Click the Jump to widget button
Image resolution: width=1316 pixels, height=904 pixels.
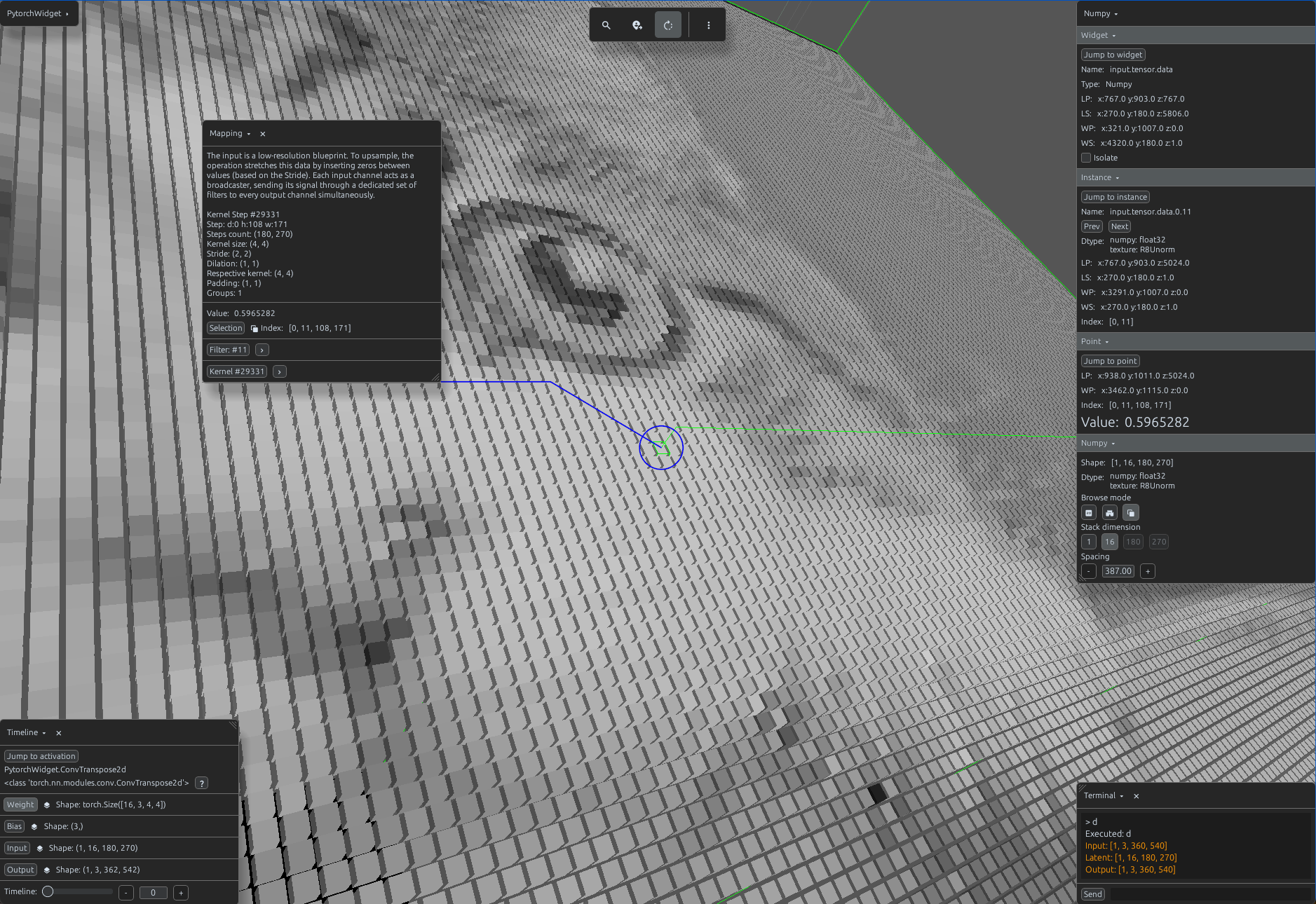tap(1113, 55)
